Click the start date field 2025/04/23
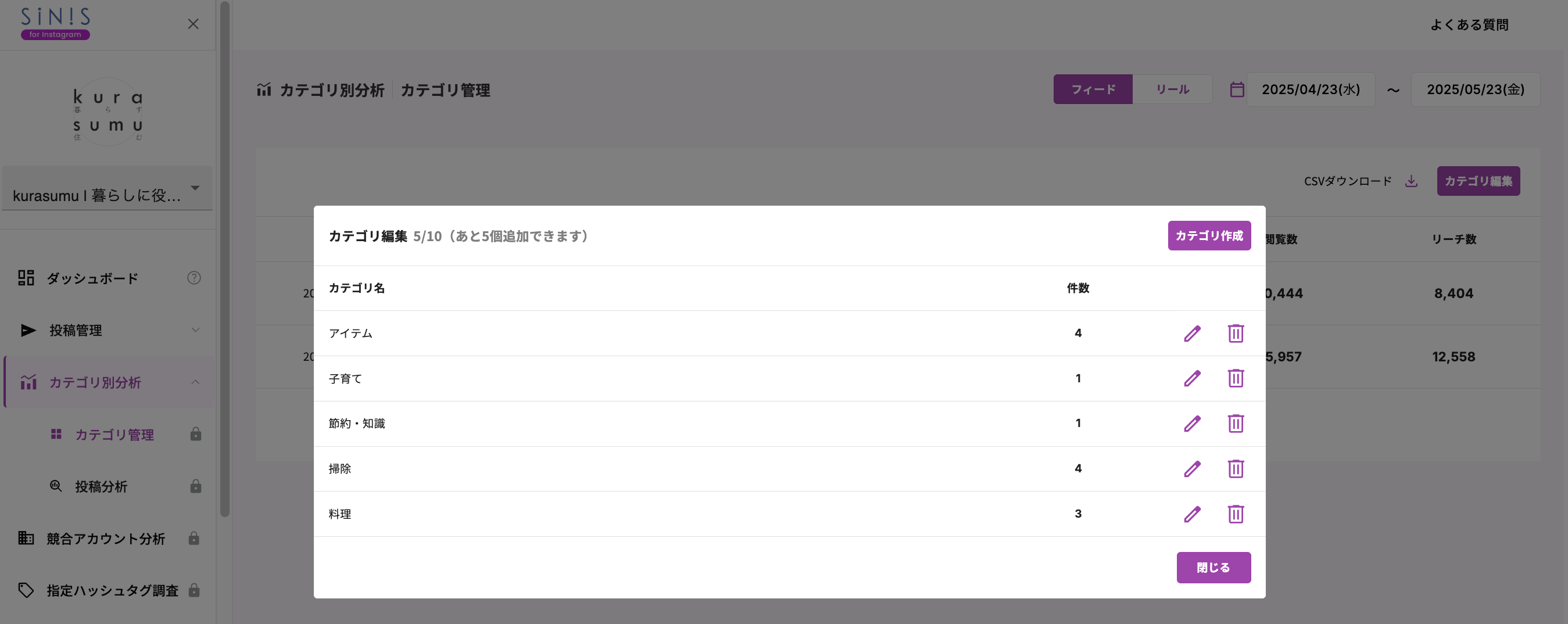 click(x=1311, y=89)
